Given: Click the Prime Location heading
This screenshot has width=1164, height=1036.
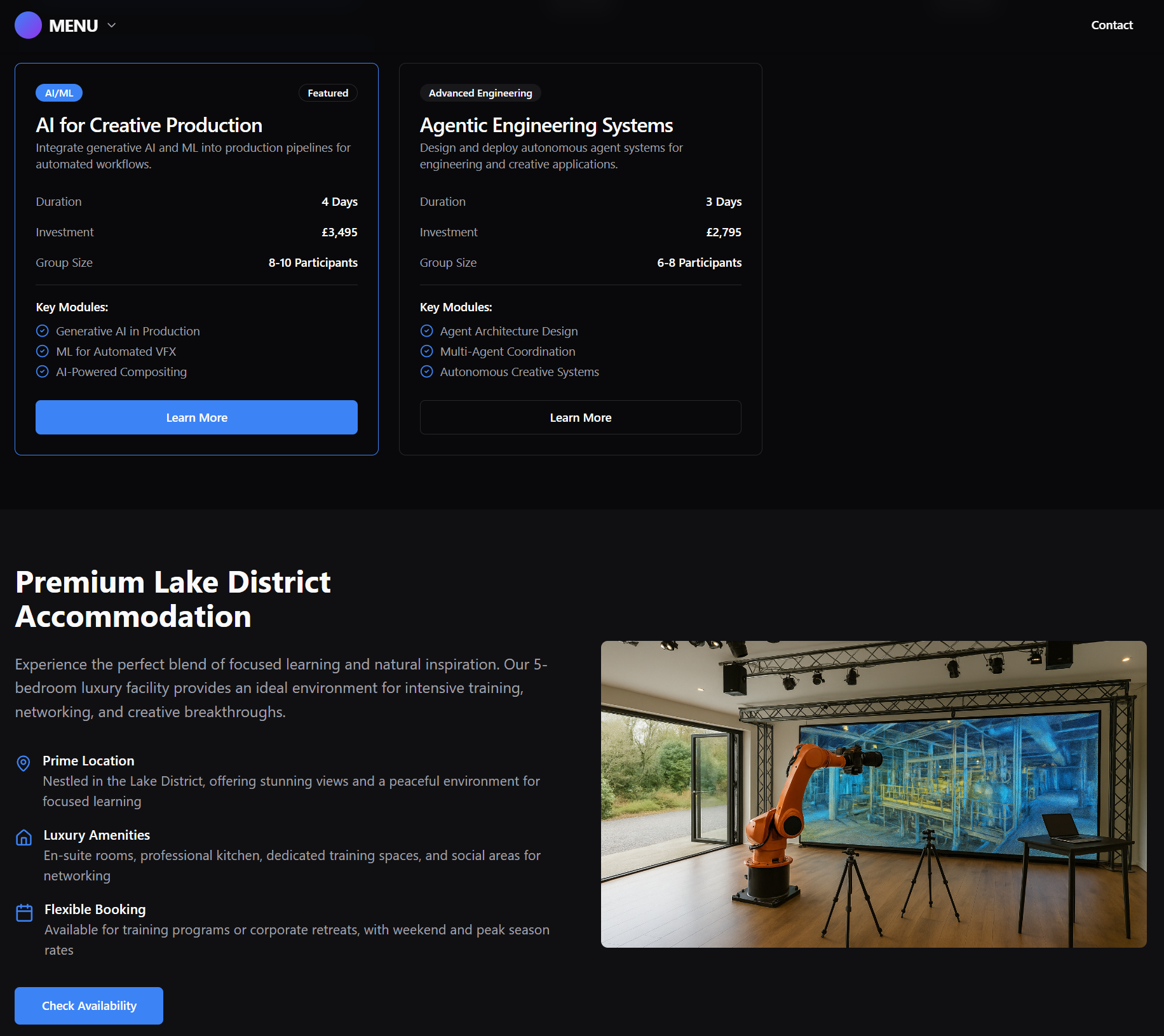Looking at the screenshot, I should [x=88, y=760].
